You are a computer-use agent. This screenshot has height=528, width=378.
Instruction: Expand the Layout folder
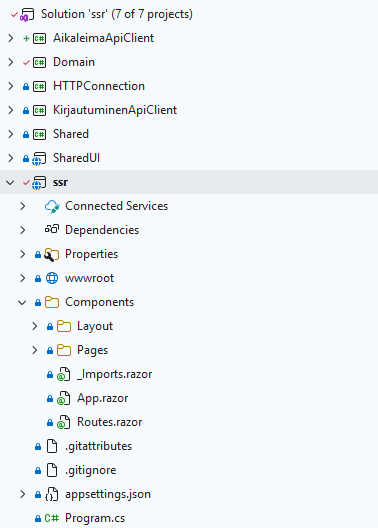(x=35, y=326)
